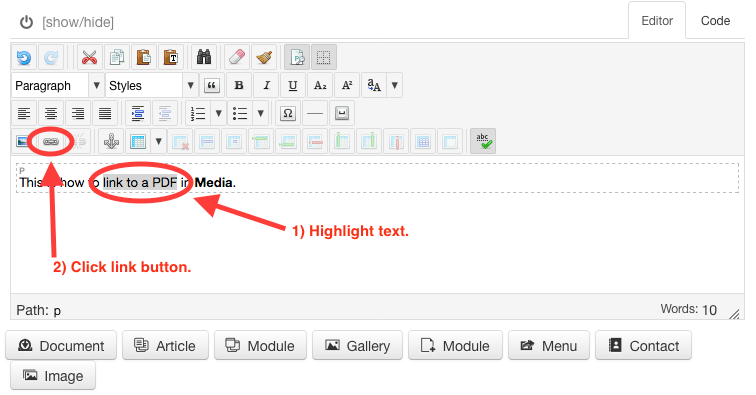Insert a horizontal rule line

pos(315,114)
